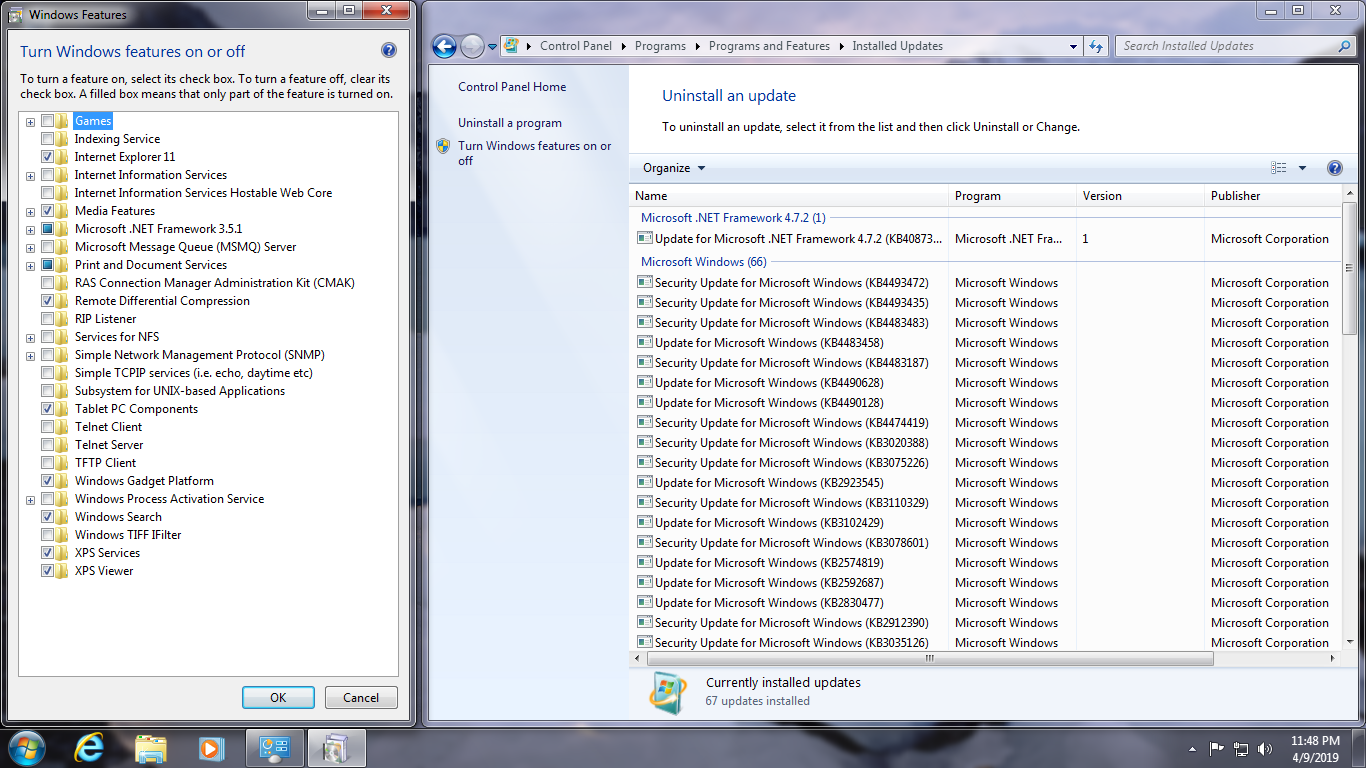Expand Microsoft .NET Framework 3.5.1 node

(31, 230)
